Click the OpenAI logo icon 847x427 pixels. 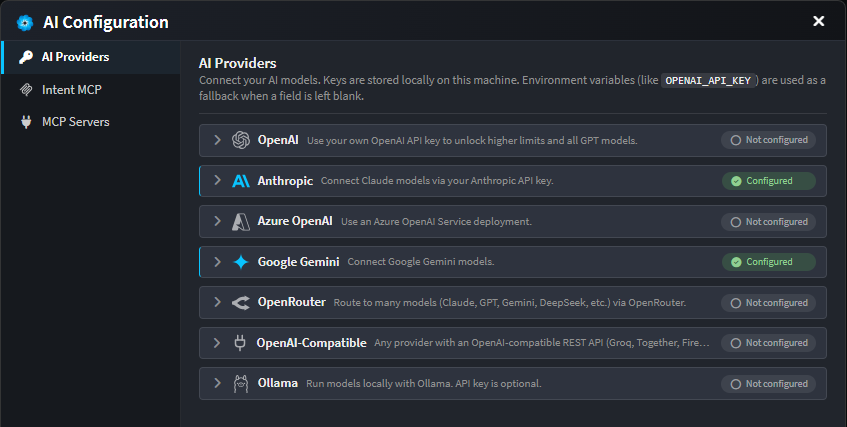pyautogui.click(x=241, y=140)
